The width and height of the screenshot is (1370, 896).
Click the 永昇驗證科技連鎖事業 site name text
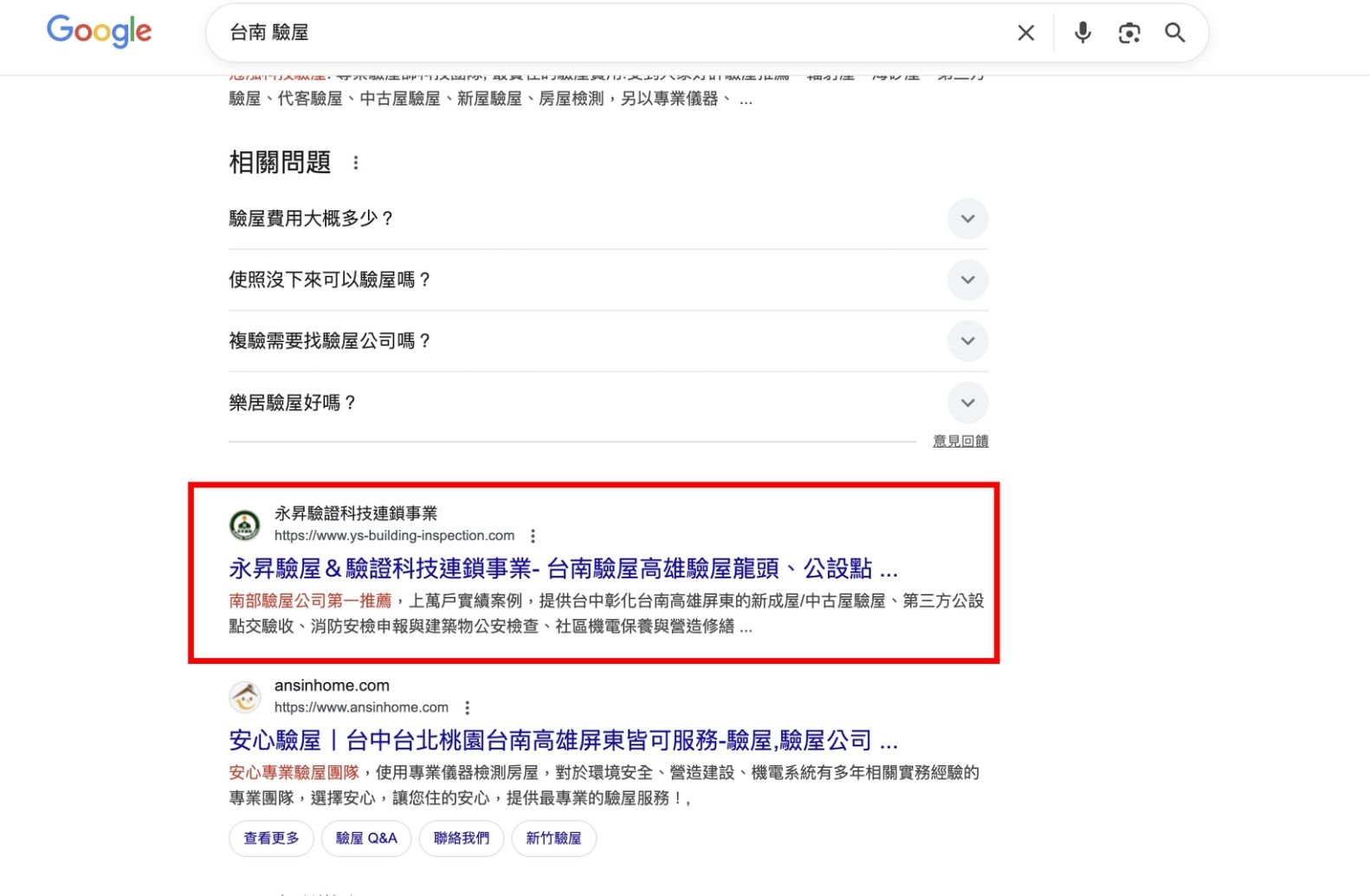pyautogui.click(x=356, y=513)
